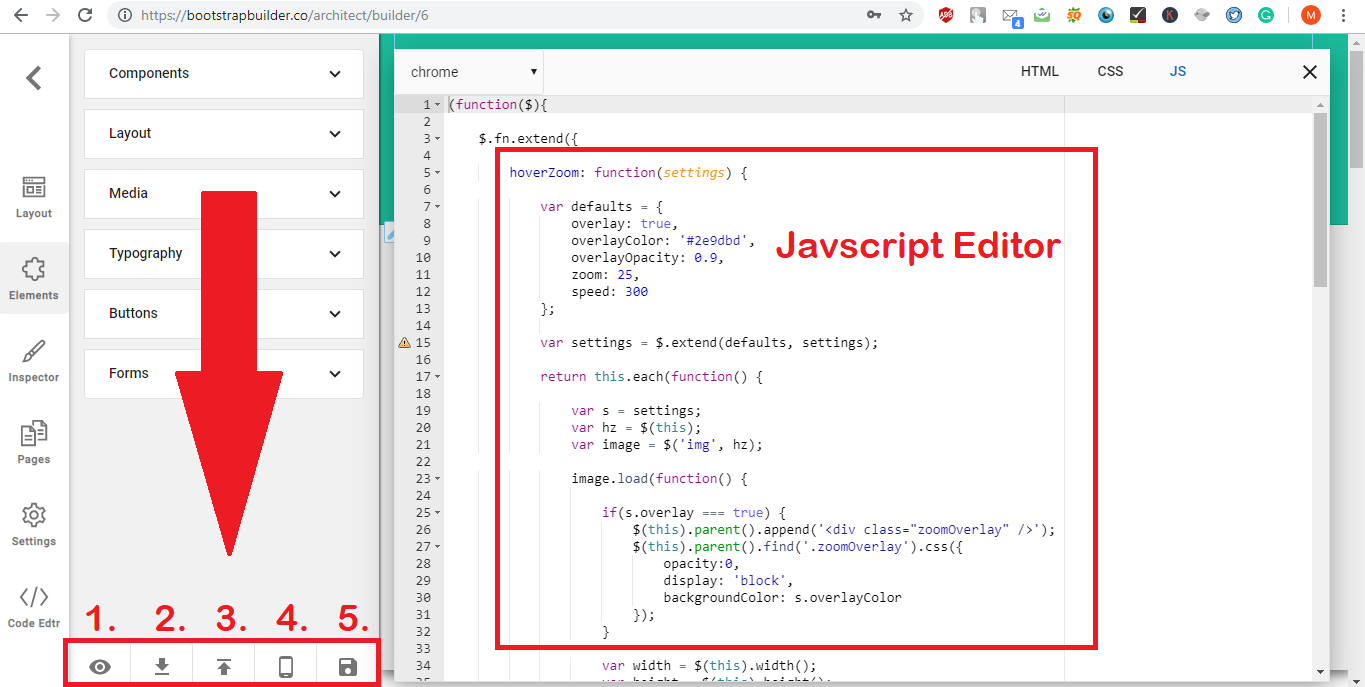This screenshot has width=1365, height=687.
Task: Open the chrome theme dropdown
Action: pyautogui.click(x=470, y=72)
